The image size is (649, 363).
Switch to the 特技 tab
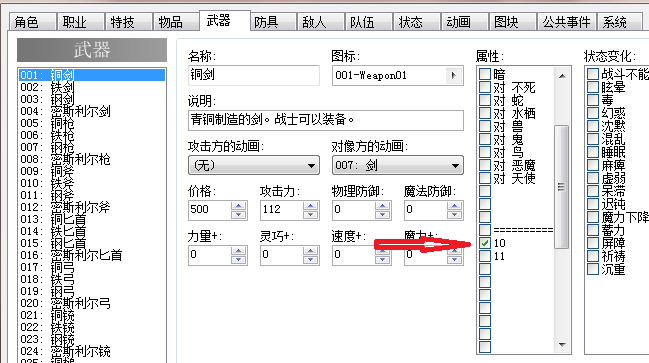pyautogui.click(x=128, y=22)
